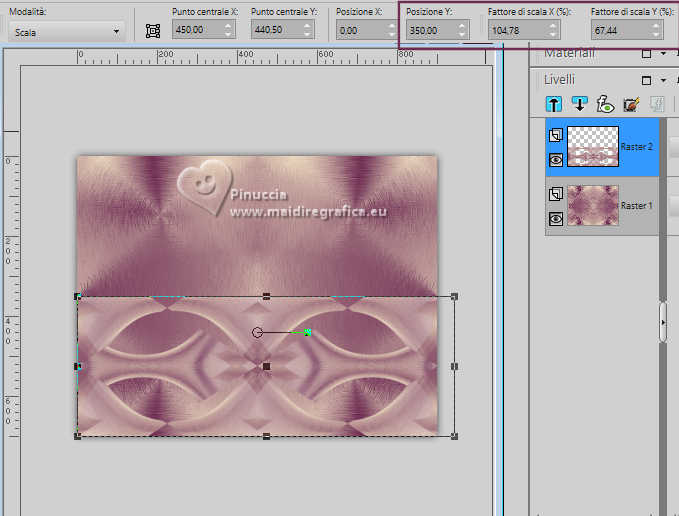Click the top-left corner selection handle
The height and width of the screenshot is (516, 679).
pyautogui.click(x=78, y=297)
